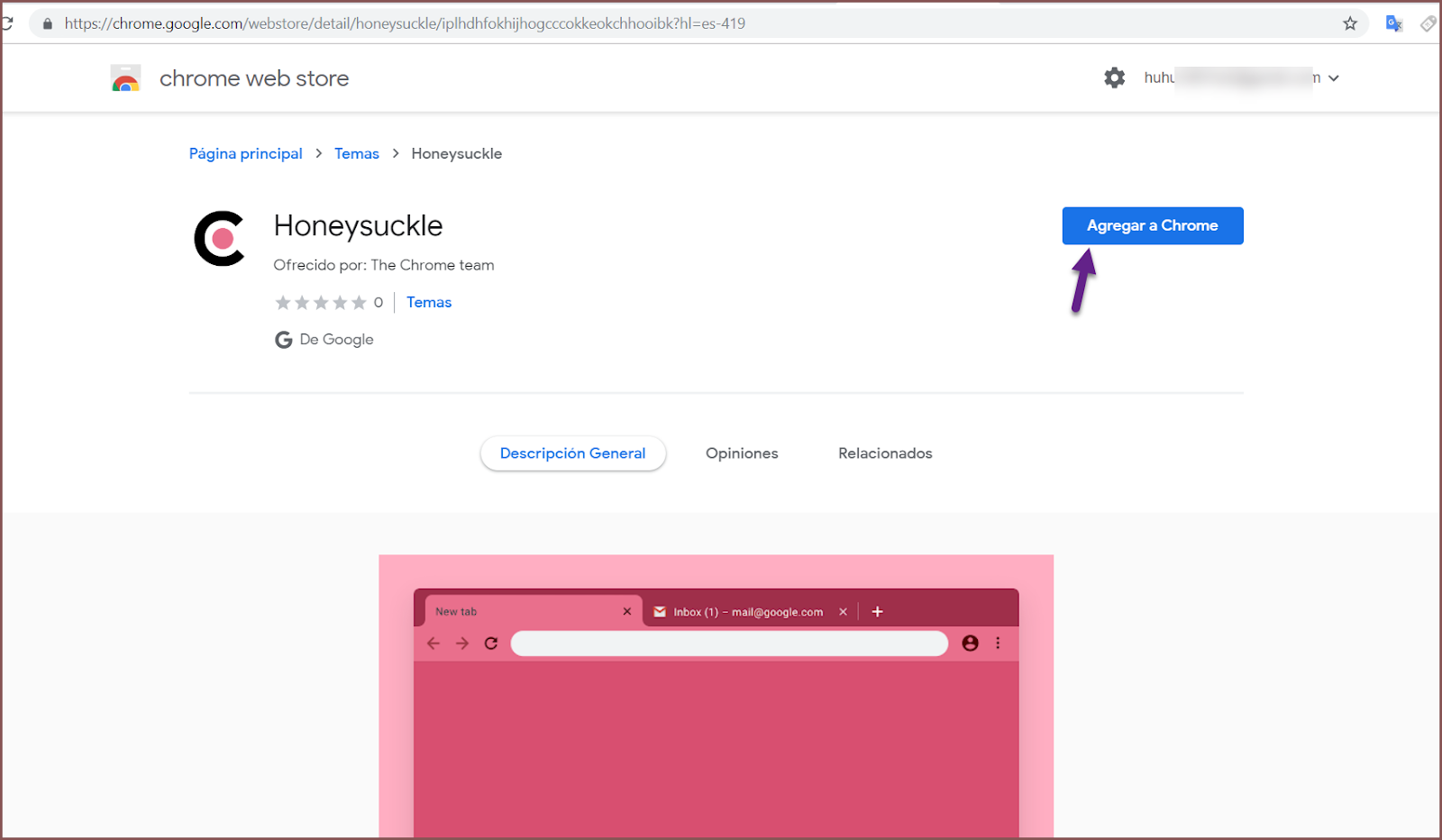Image resolution: width=1442 pixels, height=840 pixels.
Task: Click the Google G icon
Action: click(x=283, y=340)
